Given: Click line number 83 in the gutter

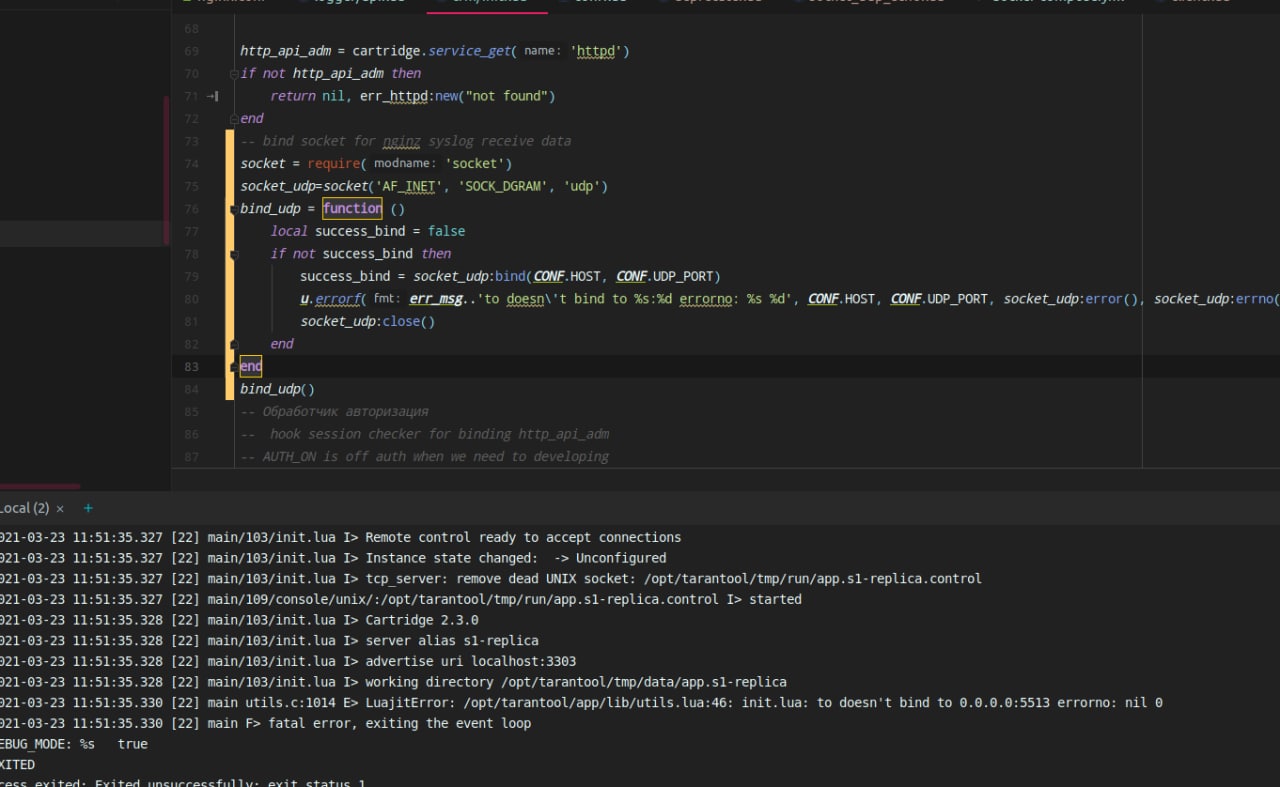Looking at the screenshot, I should pos(192,366).
